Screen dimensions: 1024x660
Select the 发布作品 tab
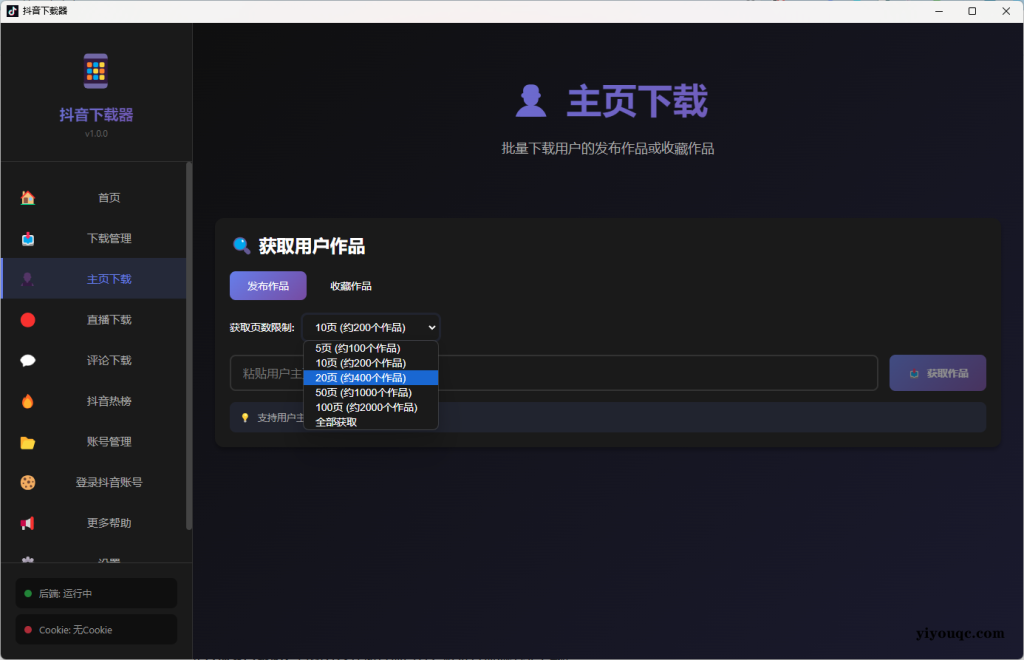[x=268, y=285]
